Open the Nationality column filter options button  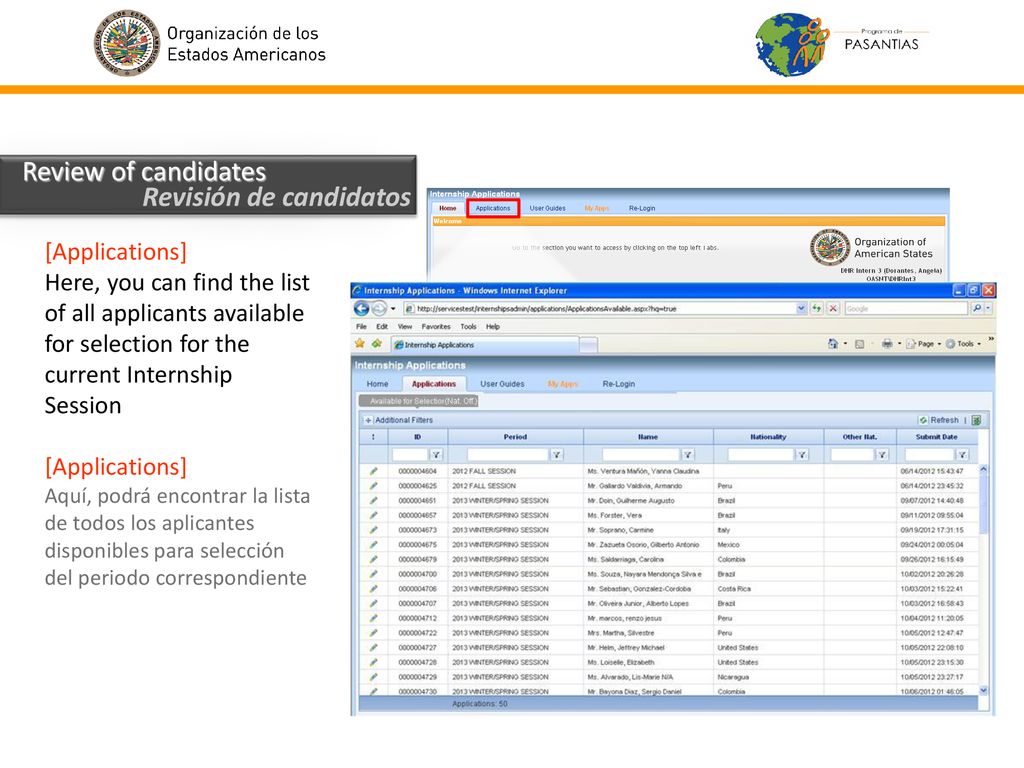tap(802, 455)
